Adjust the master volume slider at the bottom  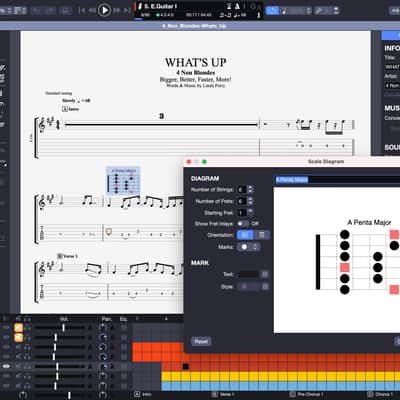[60, 395]
